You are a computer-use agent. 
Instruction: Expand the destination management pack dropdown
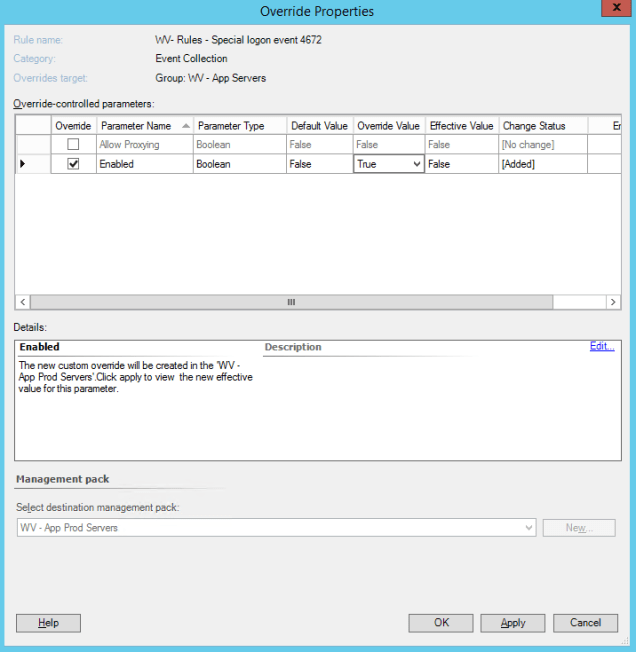pyautogui.click(x=529, y=527)
